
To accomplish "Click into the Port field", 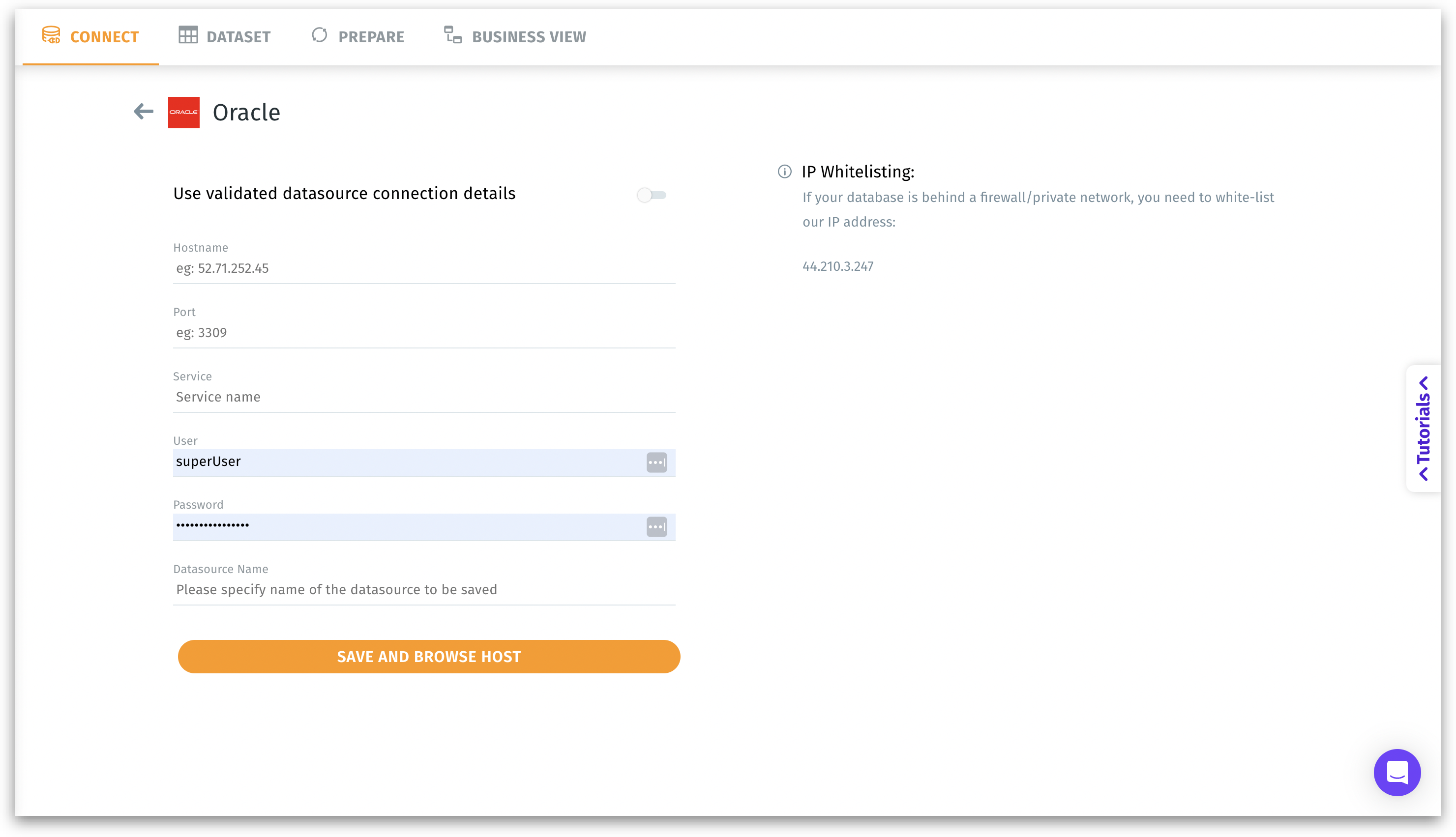I will click(x=424, y=333).
